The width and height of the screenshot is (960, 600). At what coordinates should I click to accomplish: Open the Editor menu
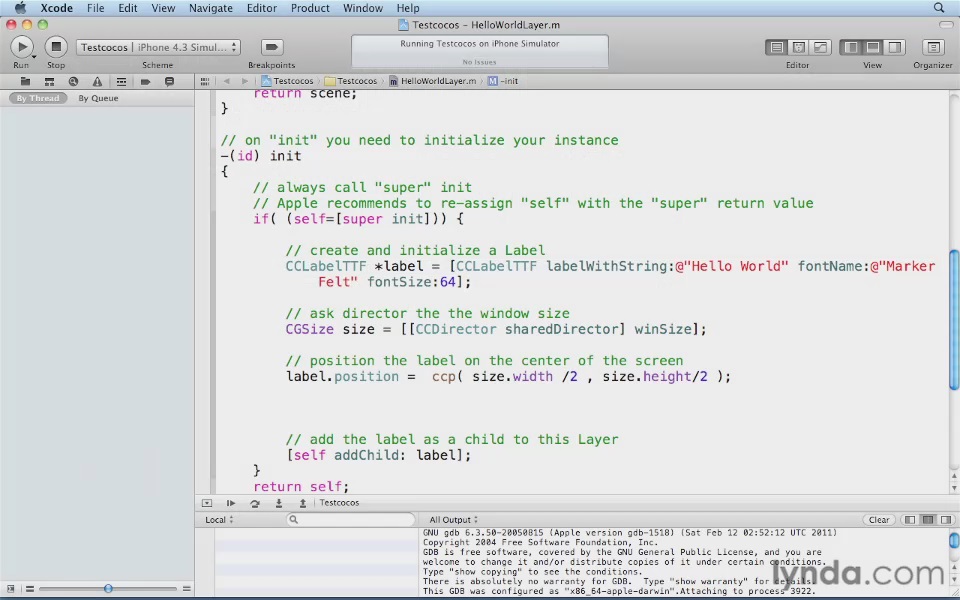(x=263, y=8)
